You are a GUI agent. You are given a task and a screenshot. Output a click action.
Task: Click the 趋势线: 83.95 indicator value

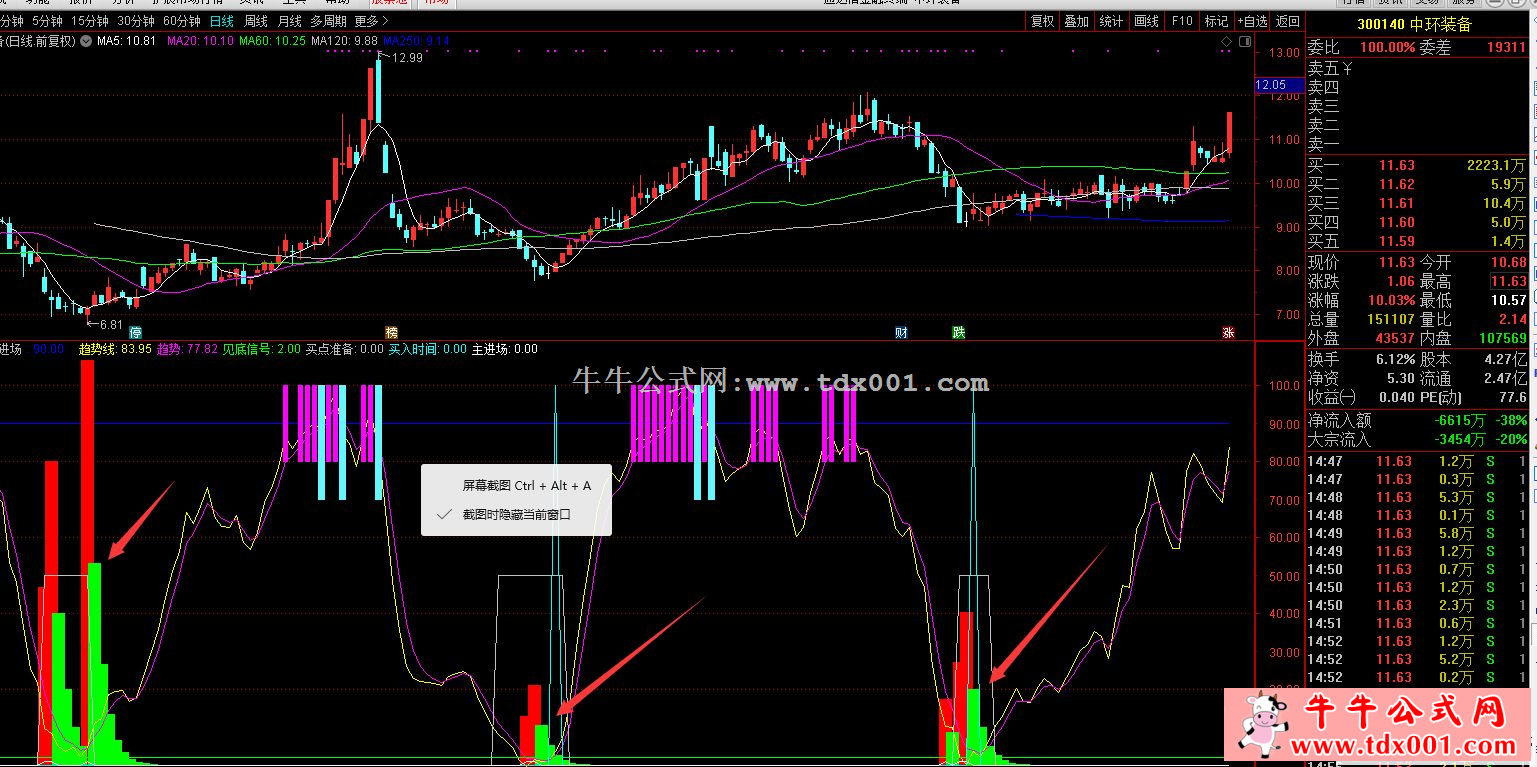click(x=115, y=349)
